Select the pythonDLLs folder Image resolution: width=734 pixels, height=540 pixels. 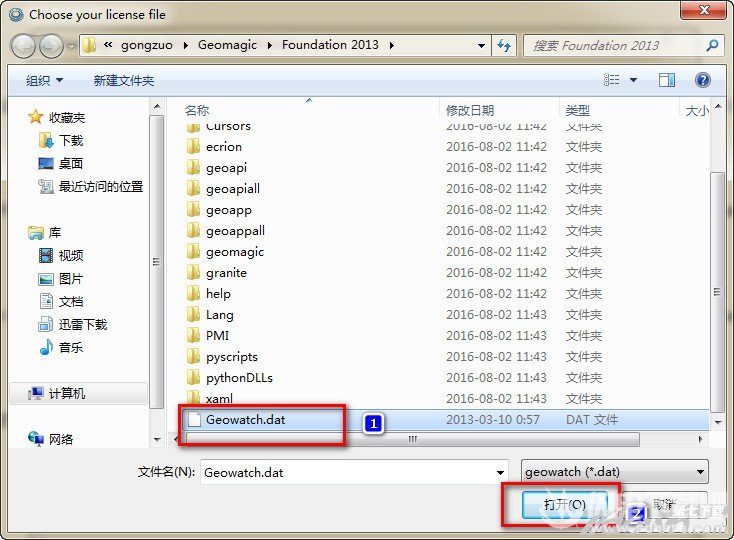point(239,378)
